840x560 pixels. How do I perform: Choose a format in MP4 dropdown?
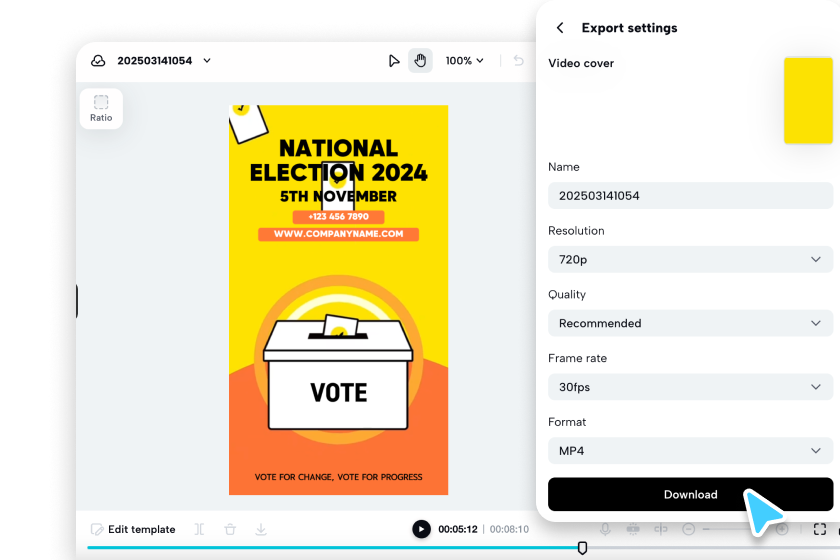pyautogui.click(x=690, y=451)
